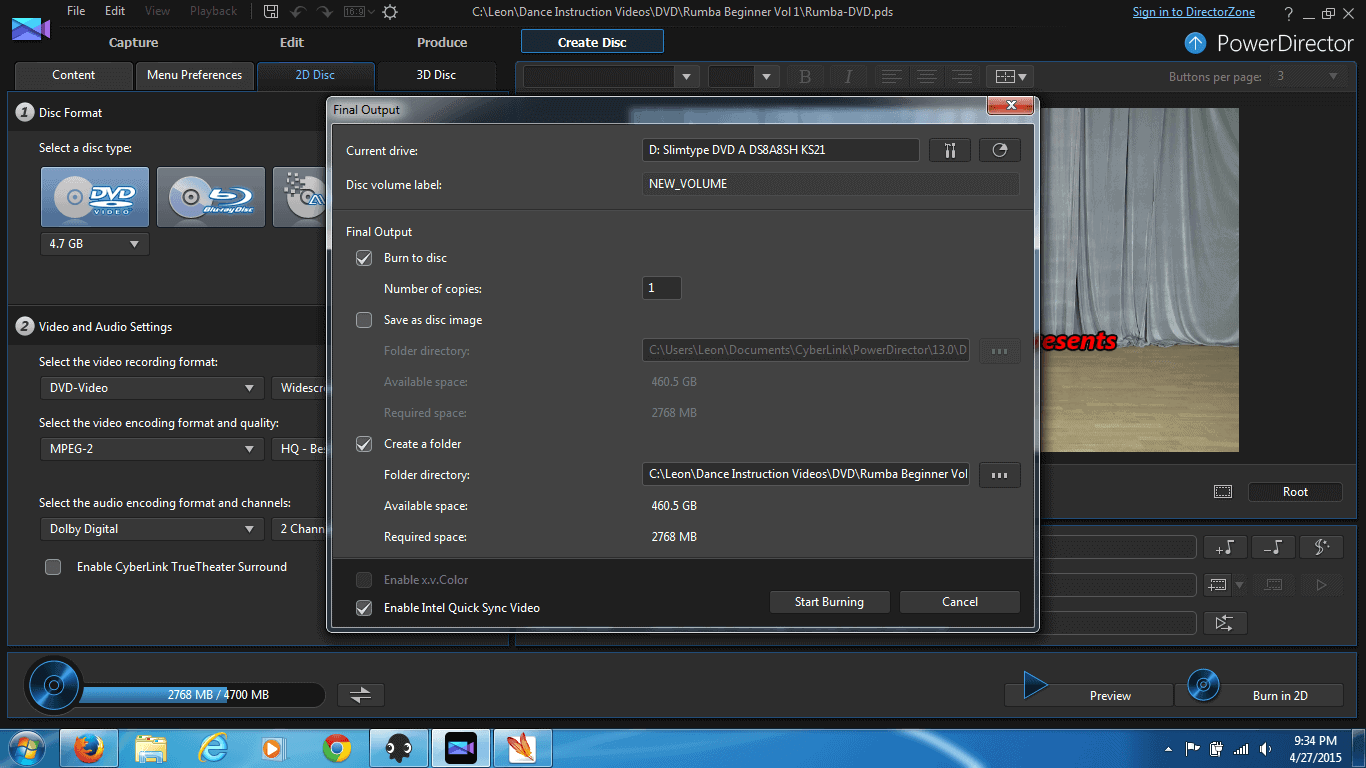The width and height of the screenshot is (1366, 768).
Task: Open the MPEG-2 encoding format dropdown
Action: click(x=152, y=450)
